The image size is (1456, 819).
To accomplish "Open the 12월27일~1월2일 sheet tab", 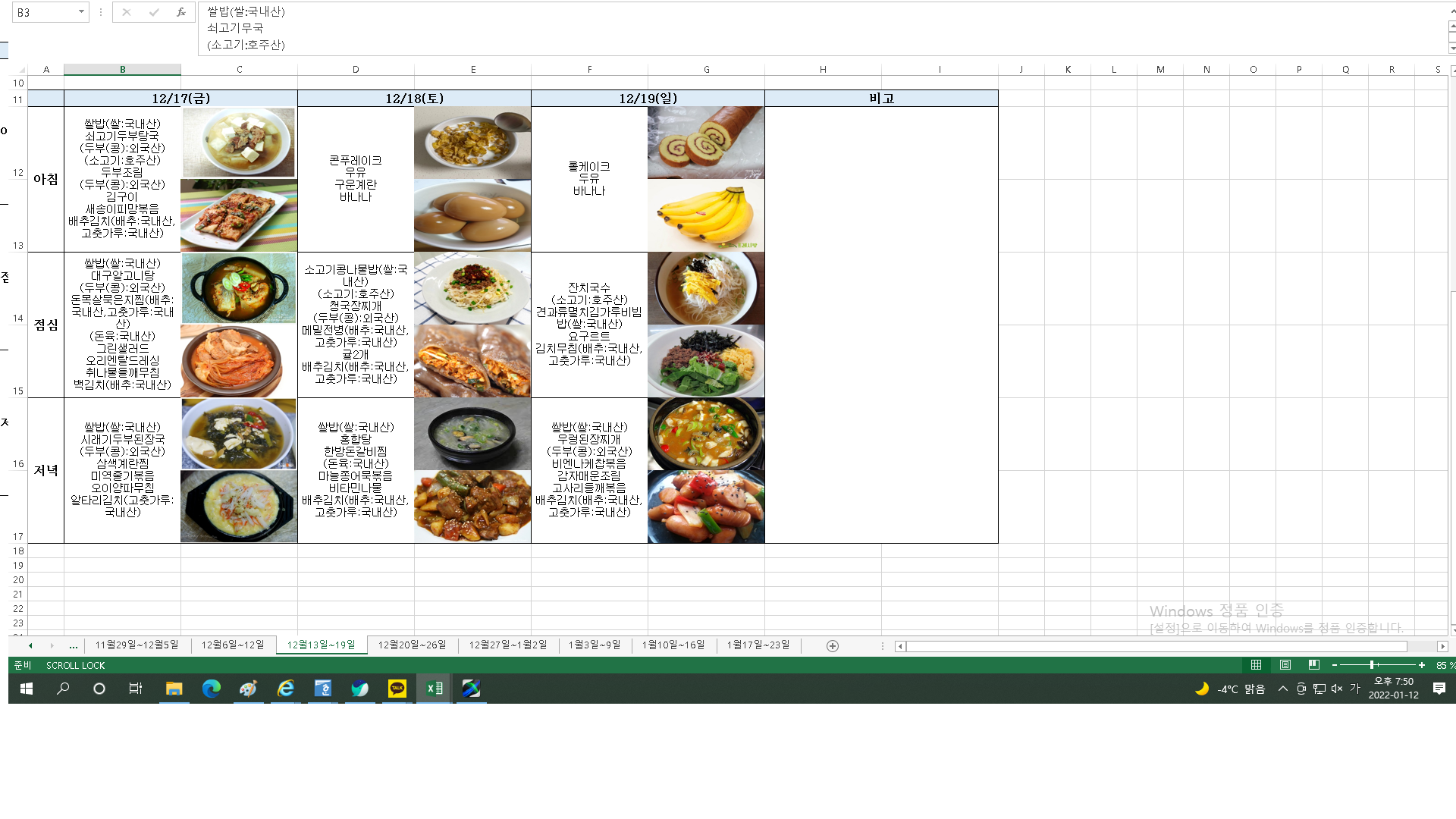I will pyautogui.click(x=508, y=645).
